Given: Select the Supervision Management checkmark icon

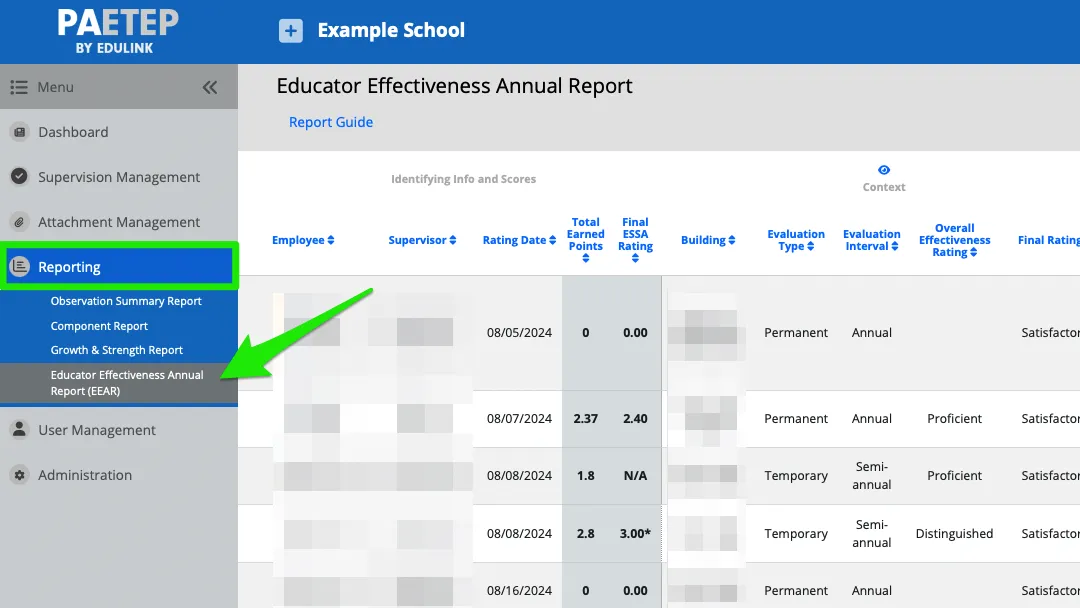Looking at the screenshot, I should coord(21,177).
